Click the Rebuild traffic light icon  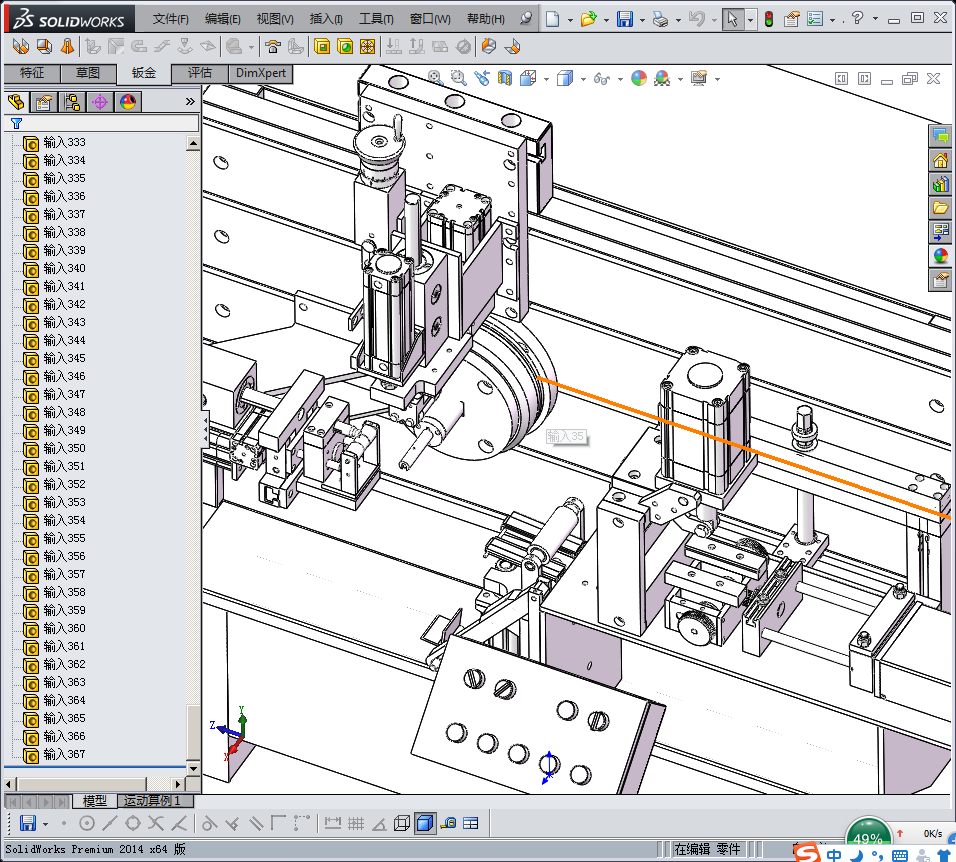pyautogui.click(x=768, y=19)
